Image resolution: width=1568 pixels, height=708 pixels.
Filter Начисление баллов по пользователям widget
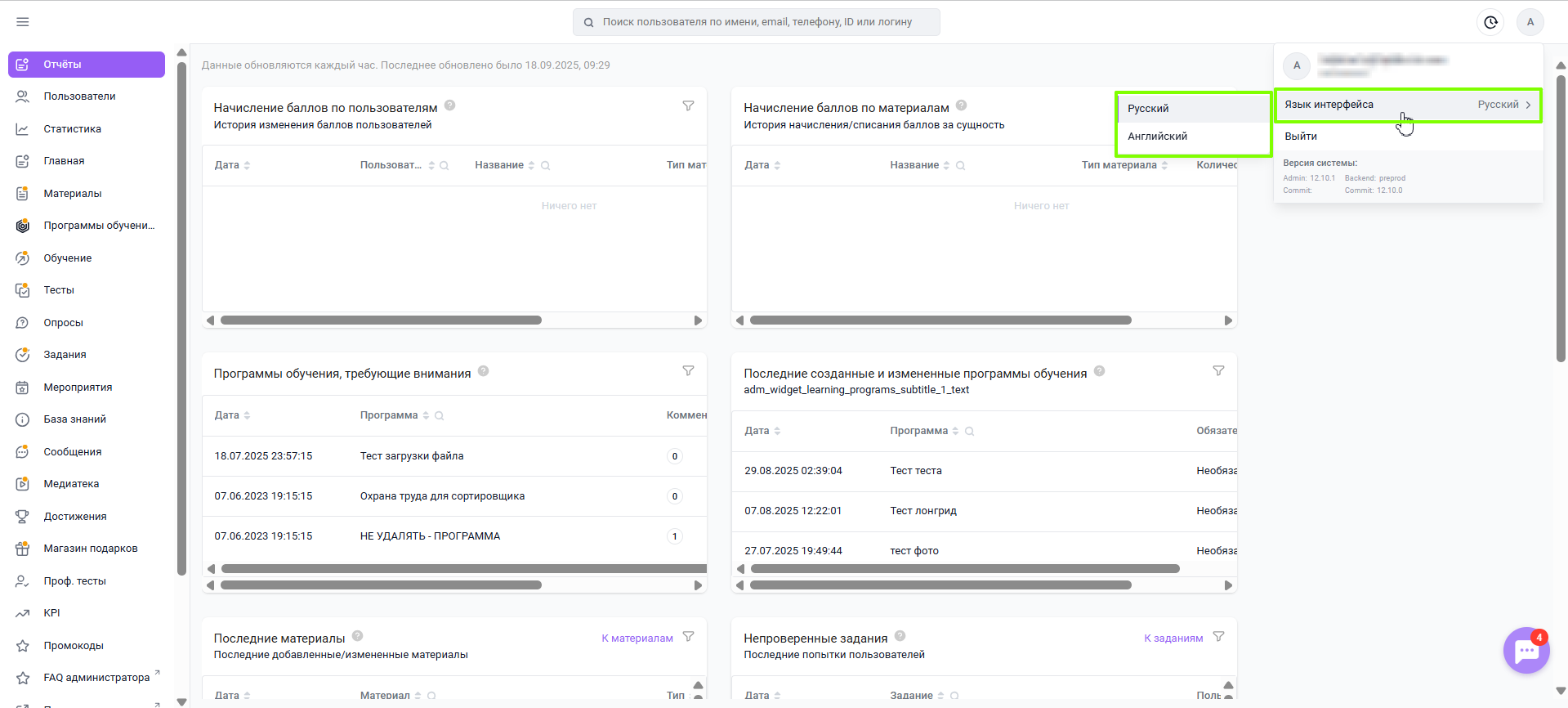(689, 106)
